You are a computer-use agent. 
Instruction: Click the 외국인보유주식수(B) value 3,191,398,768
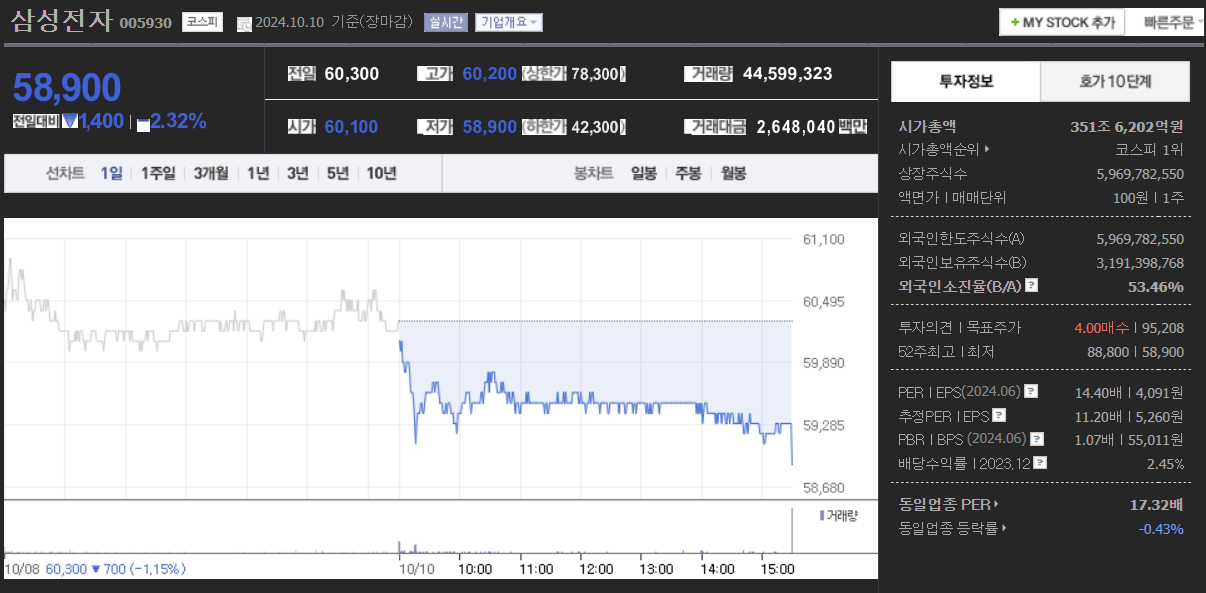[x=1140, y=263]
